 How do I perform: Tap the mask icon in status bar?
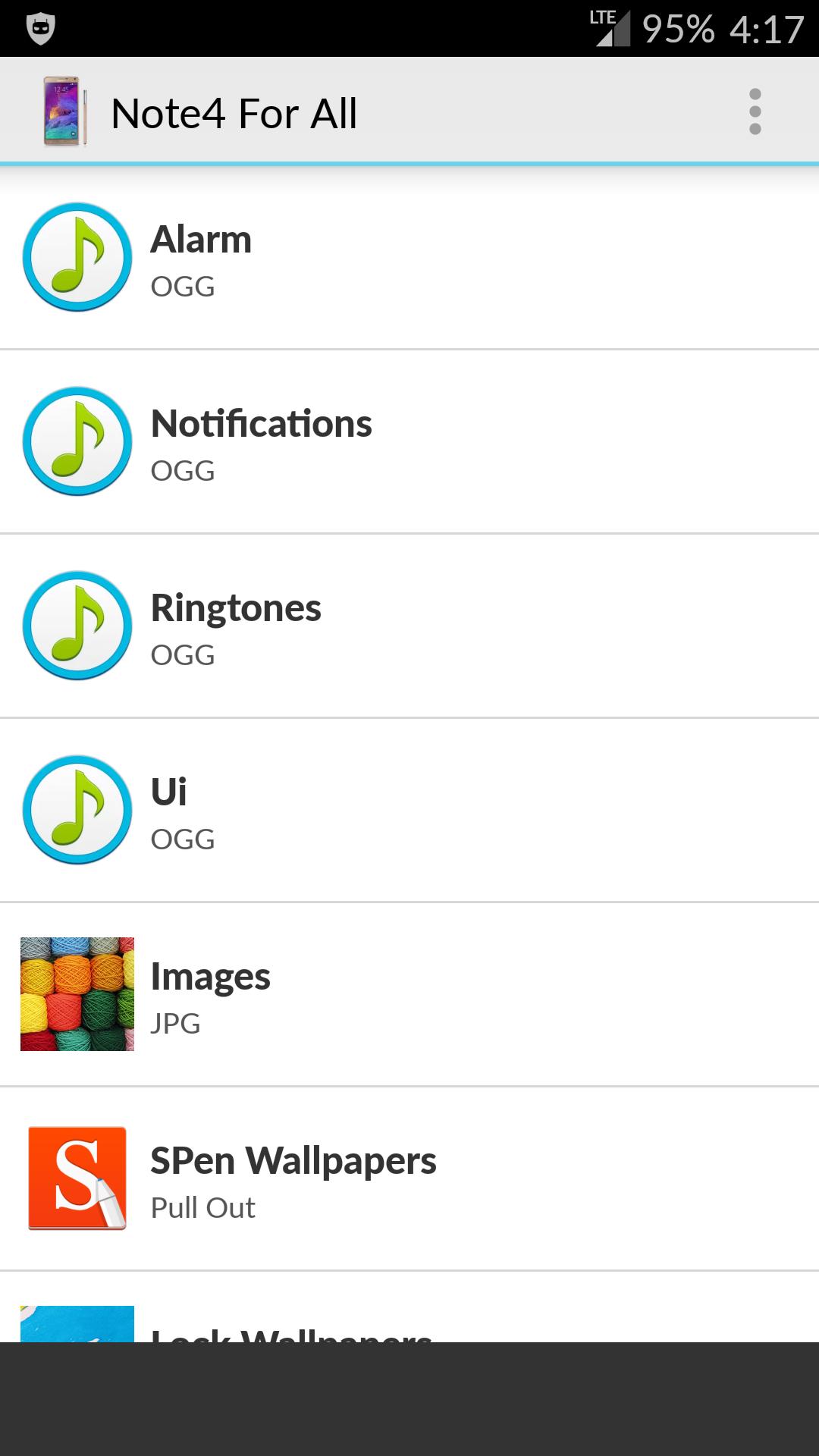pos(40,29)
